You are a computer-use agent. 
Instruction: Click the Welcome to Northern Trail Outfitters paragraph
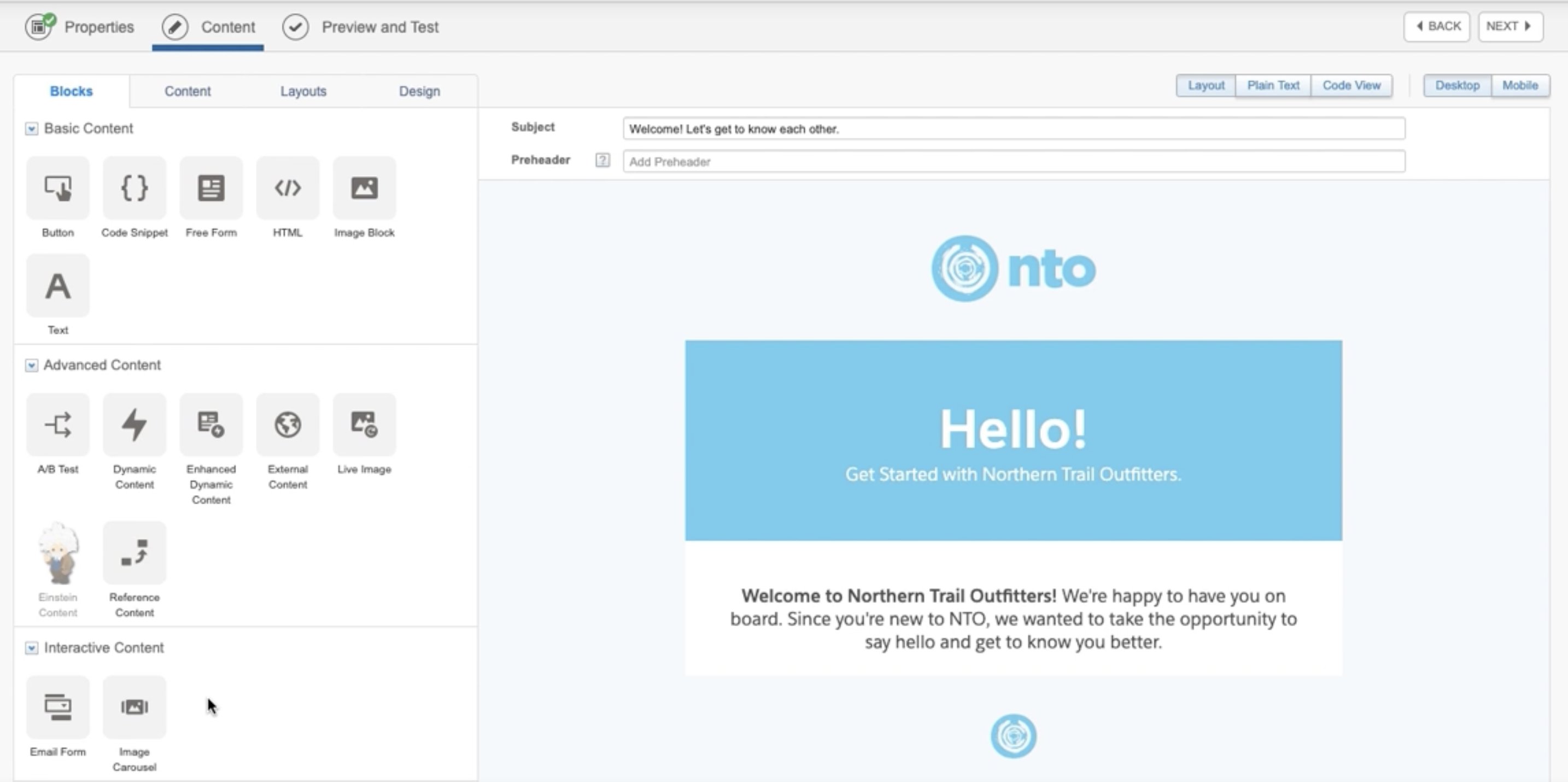point(1014,619)
